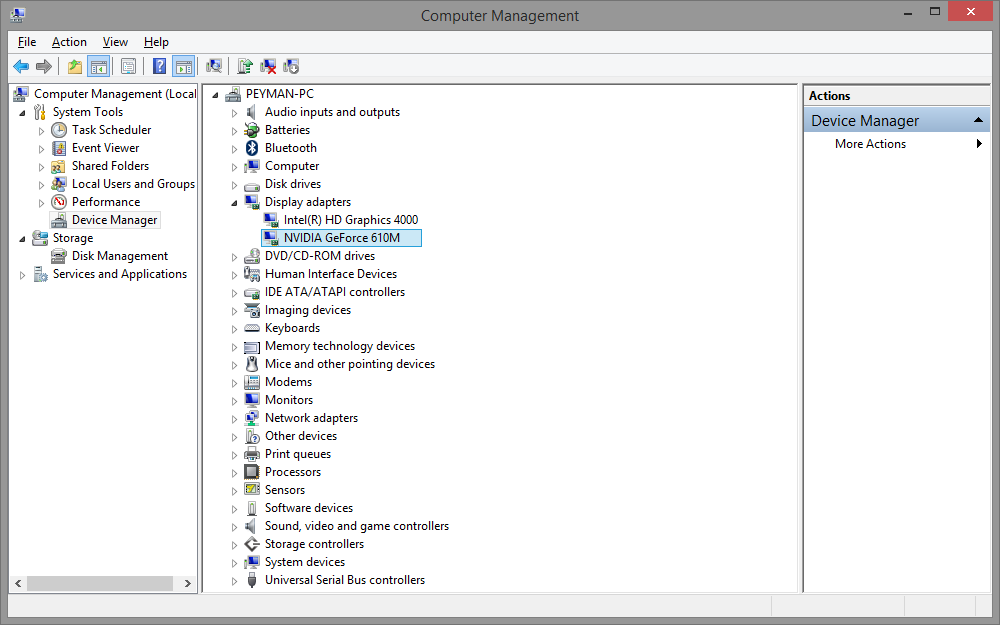The width and height of the screenshot is (1000, 625).
Task: Toggle the Show/Hide Action Pane button
Action: click(184, 66)
